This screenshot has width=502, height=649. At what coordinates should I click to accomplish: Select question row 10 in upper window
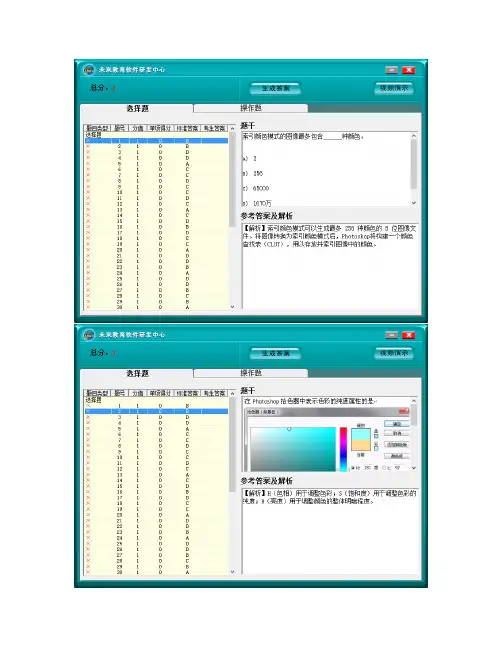[x=156, y=192]
